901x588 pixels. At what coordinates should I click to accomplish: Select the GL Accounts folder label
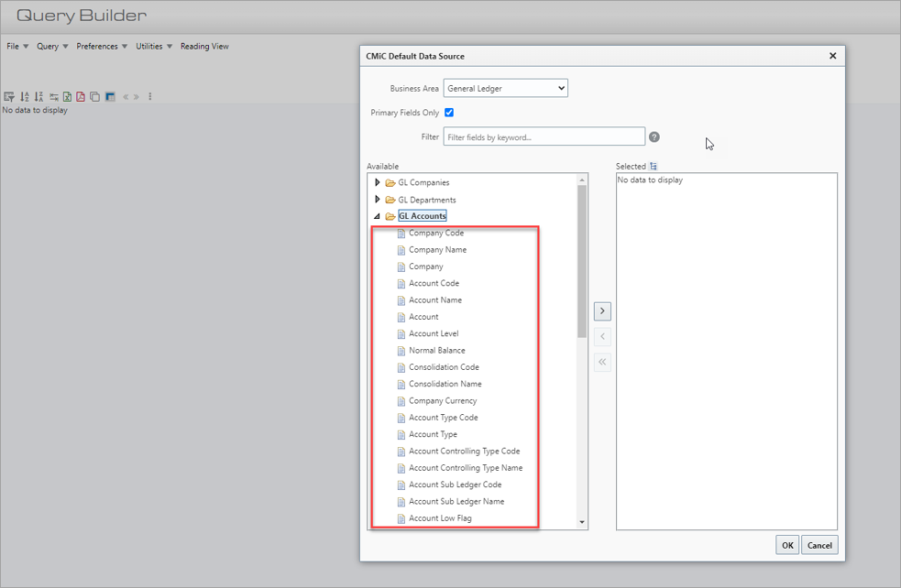(x=422, y=216)
